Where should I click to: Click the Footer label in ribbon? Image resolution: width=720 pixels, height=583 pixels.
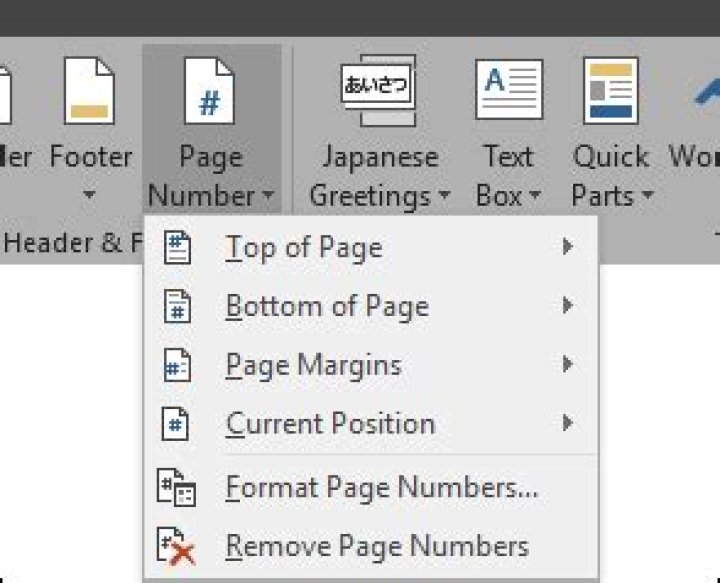[91, 157]
